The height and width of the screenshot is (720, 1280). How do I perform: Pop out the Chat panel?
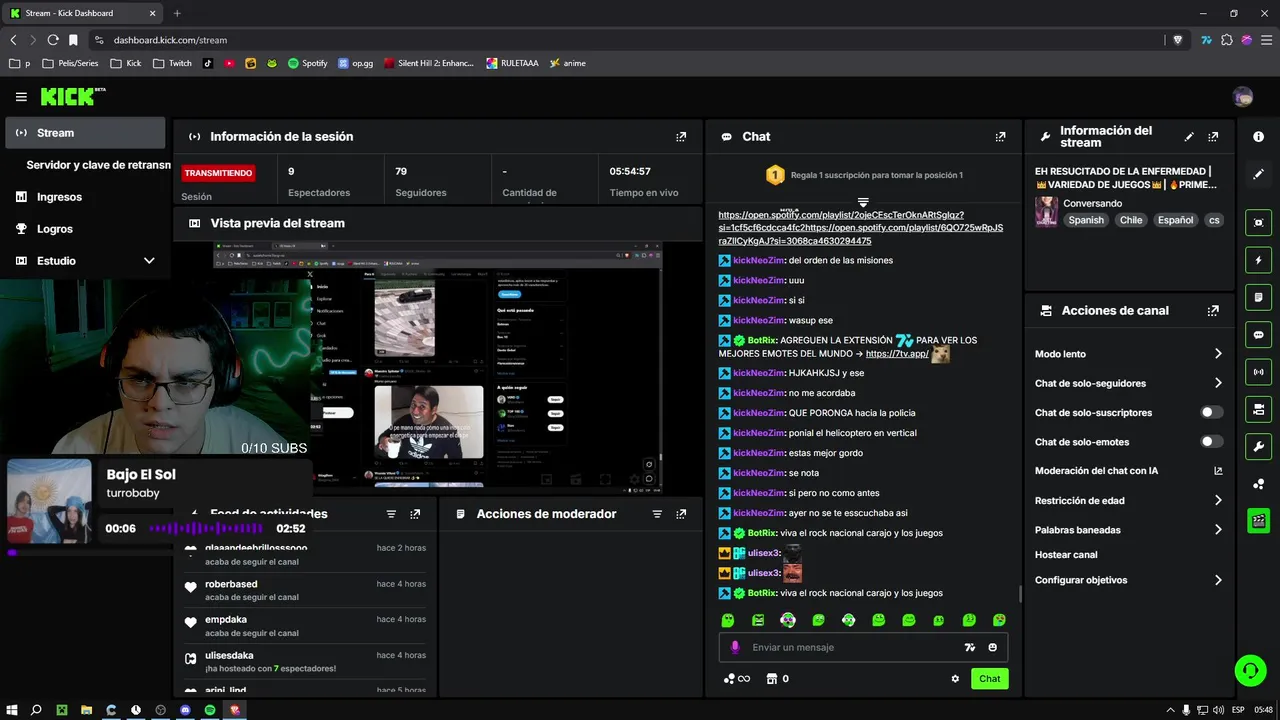1000,137
